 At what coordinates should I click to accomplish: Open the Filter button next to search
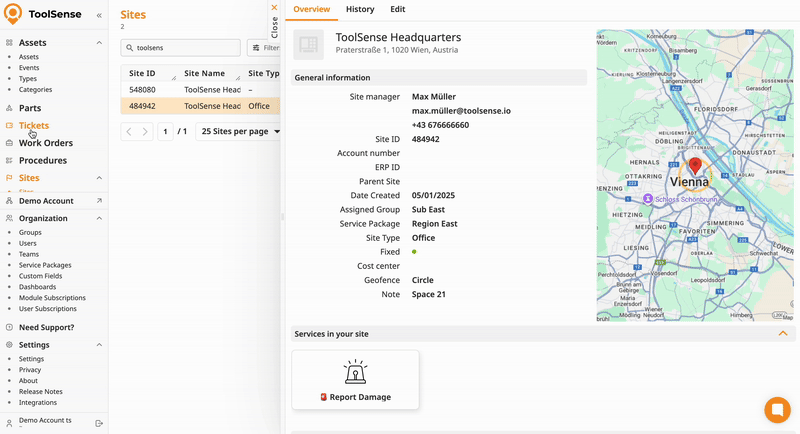264,47
